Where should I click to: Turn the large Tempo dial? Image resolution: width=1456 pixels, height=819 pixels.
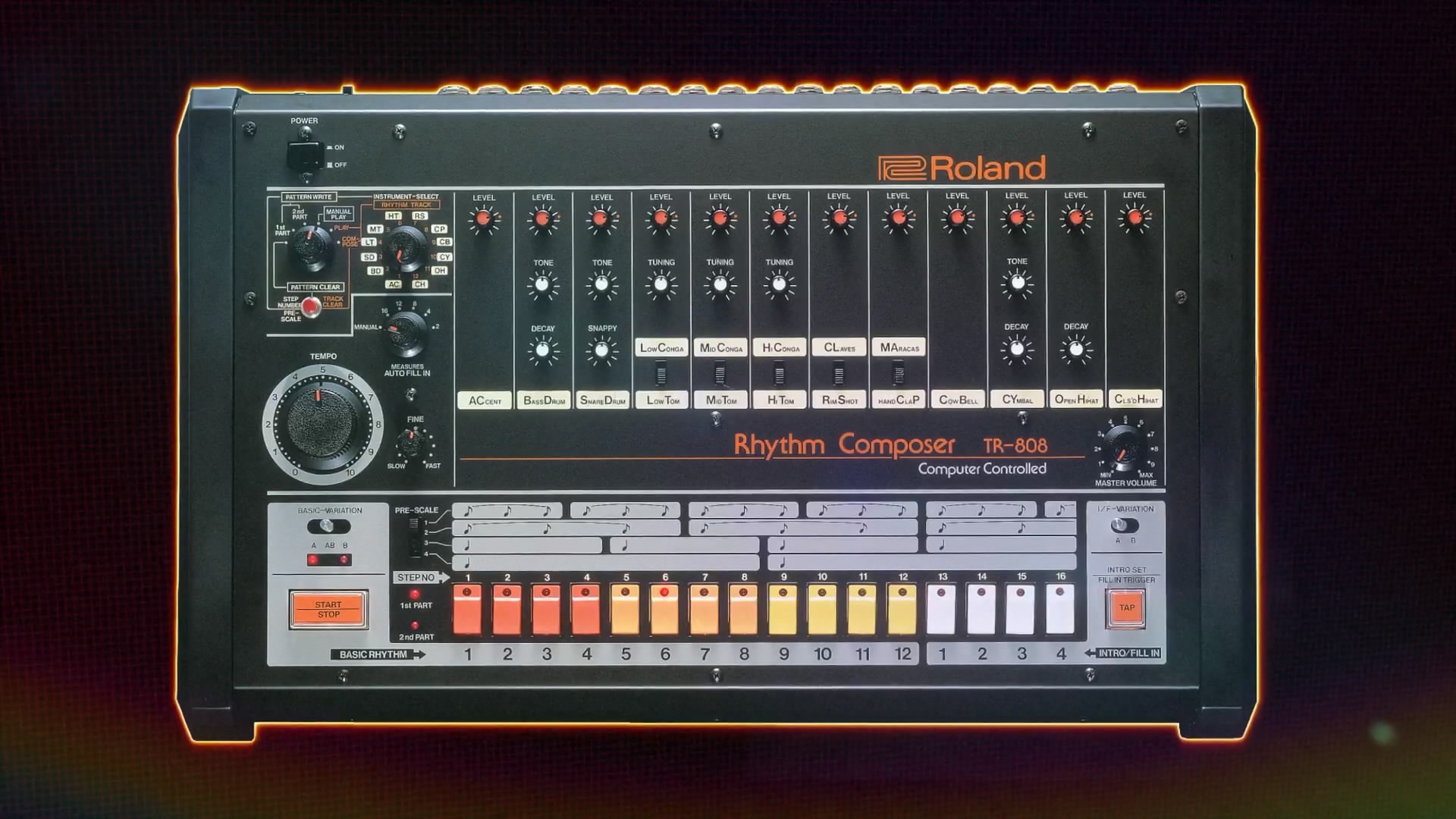[x=322, y=425]
